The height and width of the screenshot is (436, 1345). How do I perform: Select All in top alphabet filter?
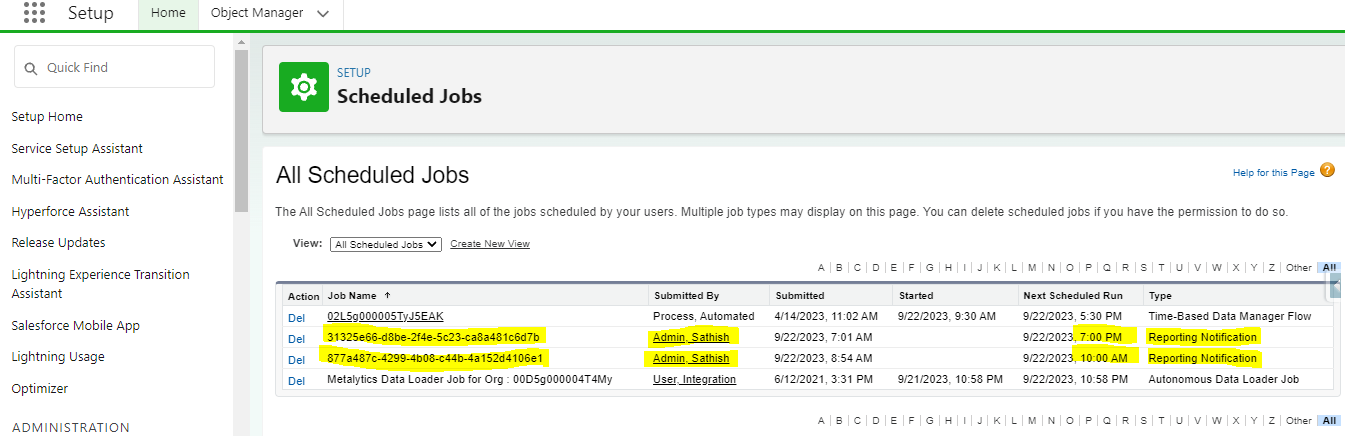(x=1329, y=267)
